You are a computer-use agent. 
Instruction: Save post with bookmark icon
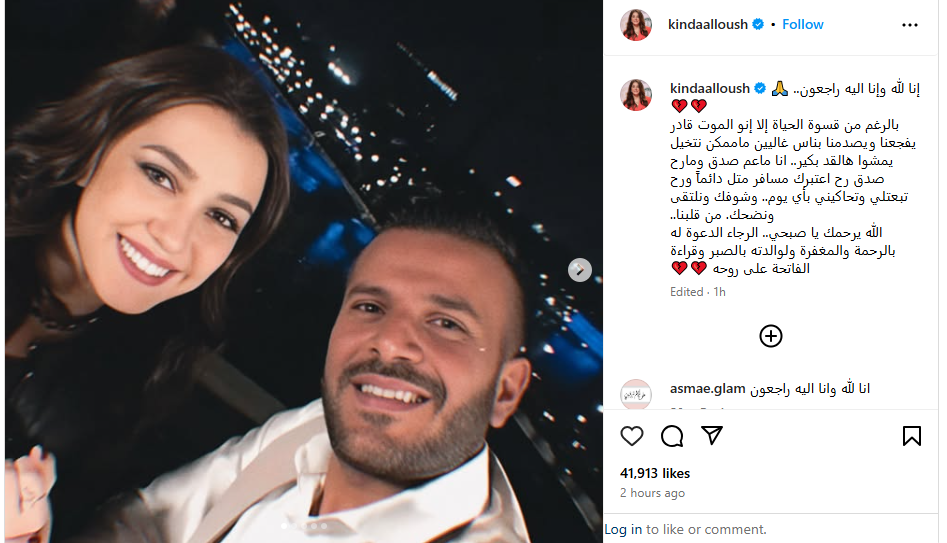911,436
